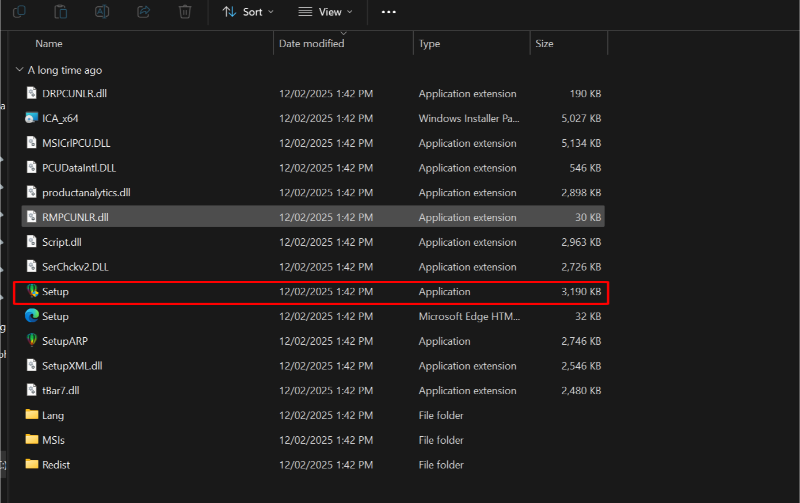Click the Type column header

(430, 44)
